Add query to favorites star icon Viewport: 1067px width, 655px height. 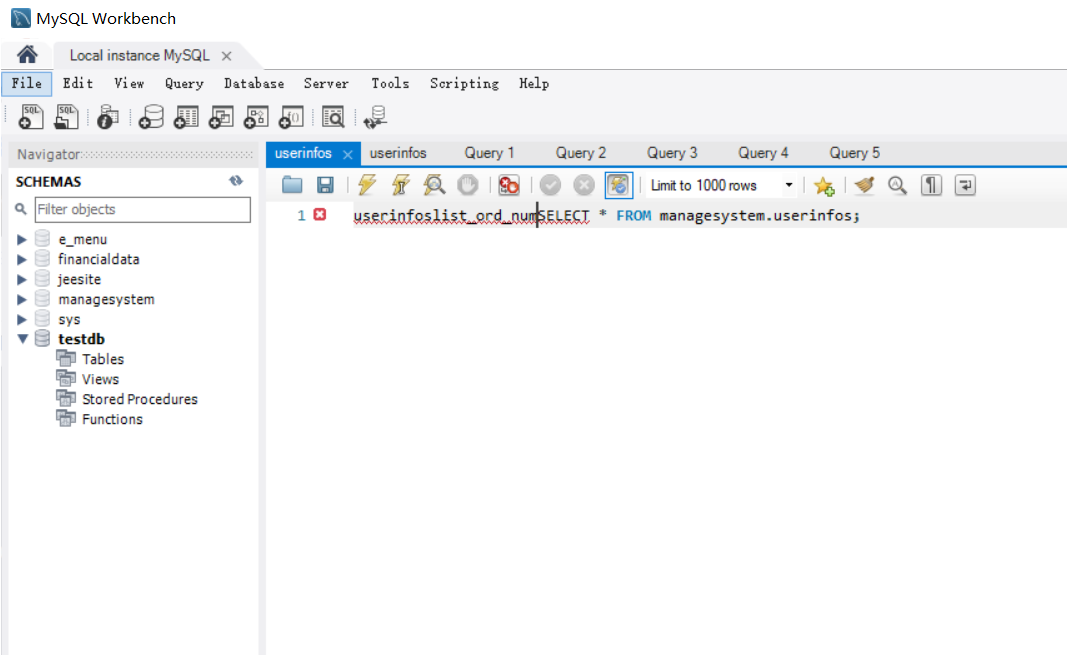coord(823,186)
